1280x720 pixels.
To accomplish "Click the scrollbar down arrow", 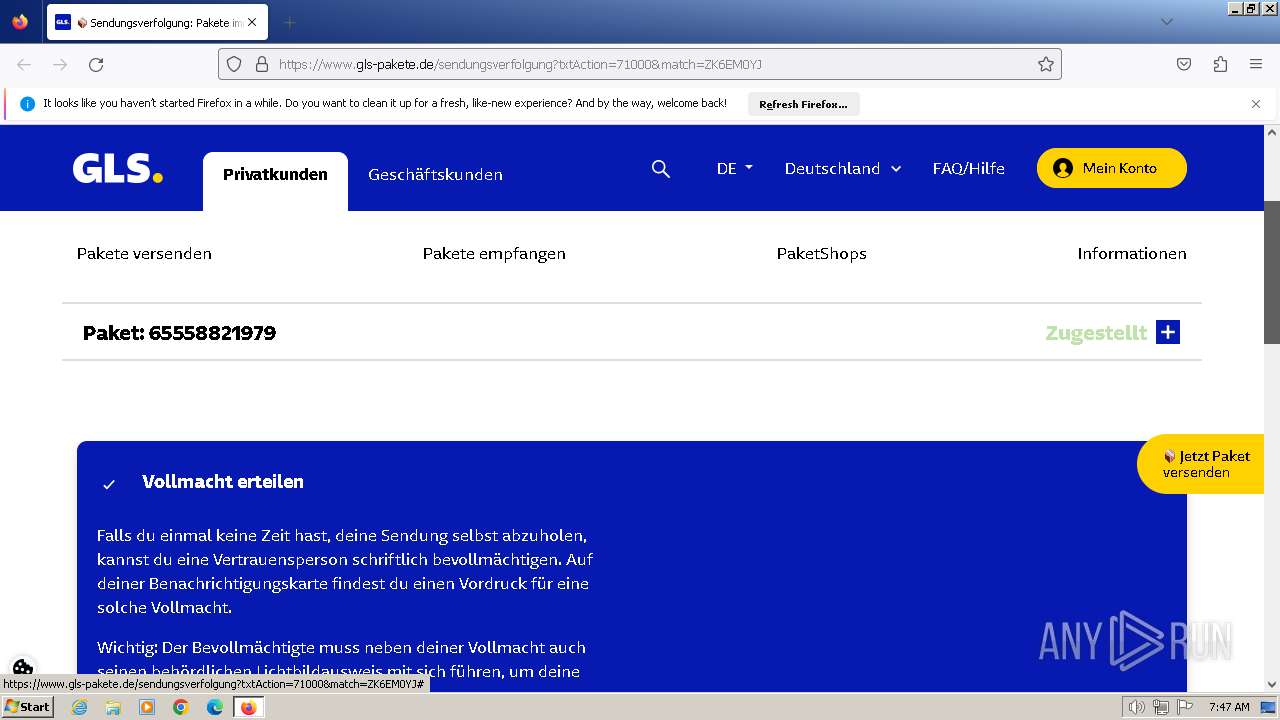I will tap(1272, 685).
